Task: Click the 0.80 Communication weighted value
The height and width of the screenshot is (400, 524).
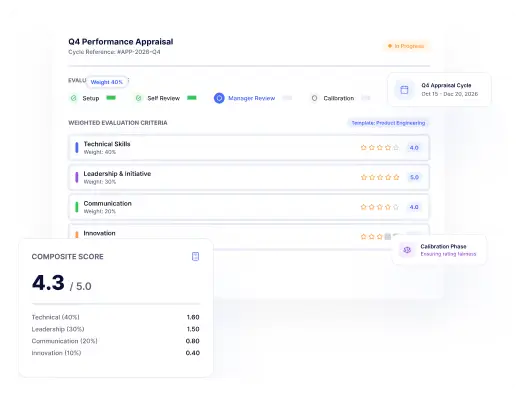Action: point(192,341)
